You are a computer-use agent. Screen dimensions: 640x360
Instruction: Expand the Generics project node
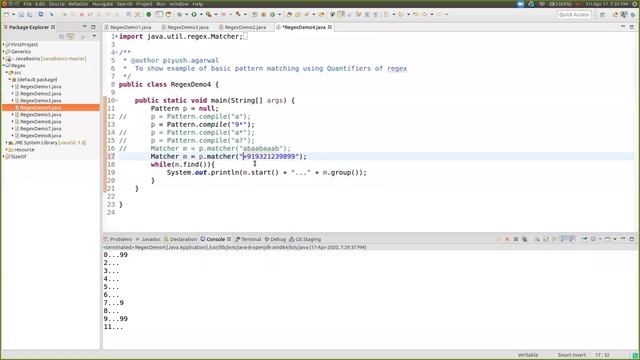(x=4, y=52)
